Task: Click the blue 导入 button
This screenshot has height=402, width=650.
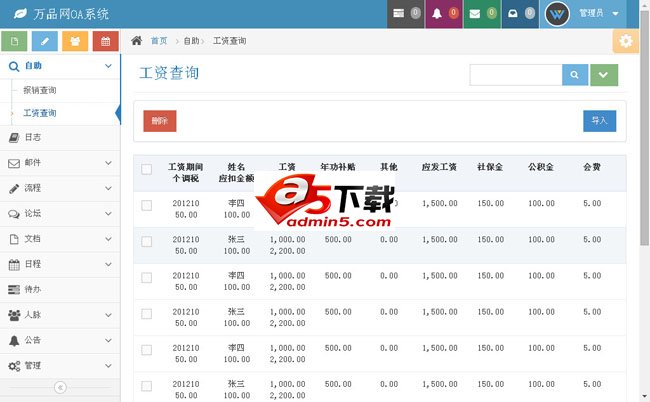Action: (599, 121)
